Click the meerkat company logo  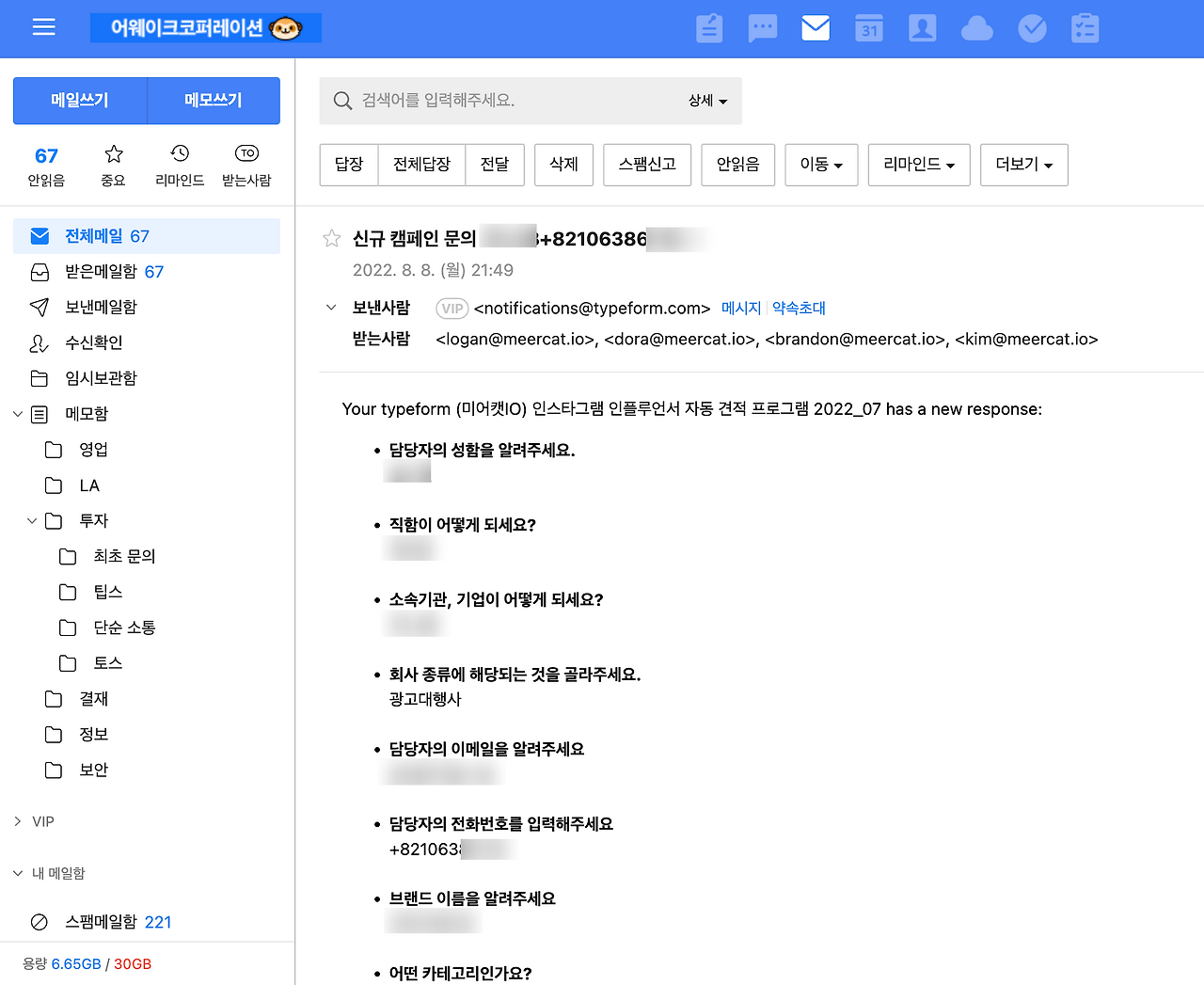pyautogui.click(x=206, y=28)
